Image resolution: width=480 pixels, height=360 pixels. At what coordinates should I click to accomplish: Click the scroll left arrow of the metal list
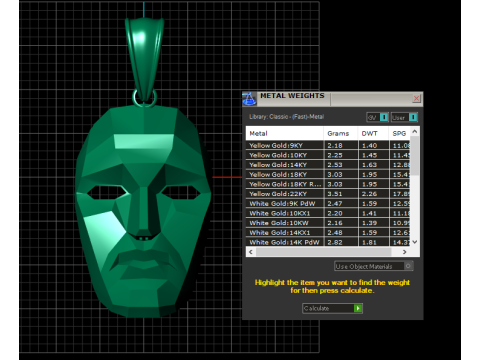click(251, 252)
